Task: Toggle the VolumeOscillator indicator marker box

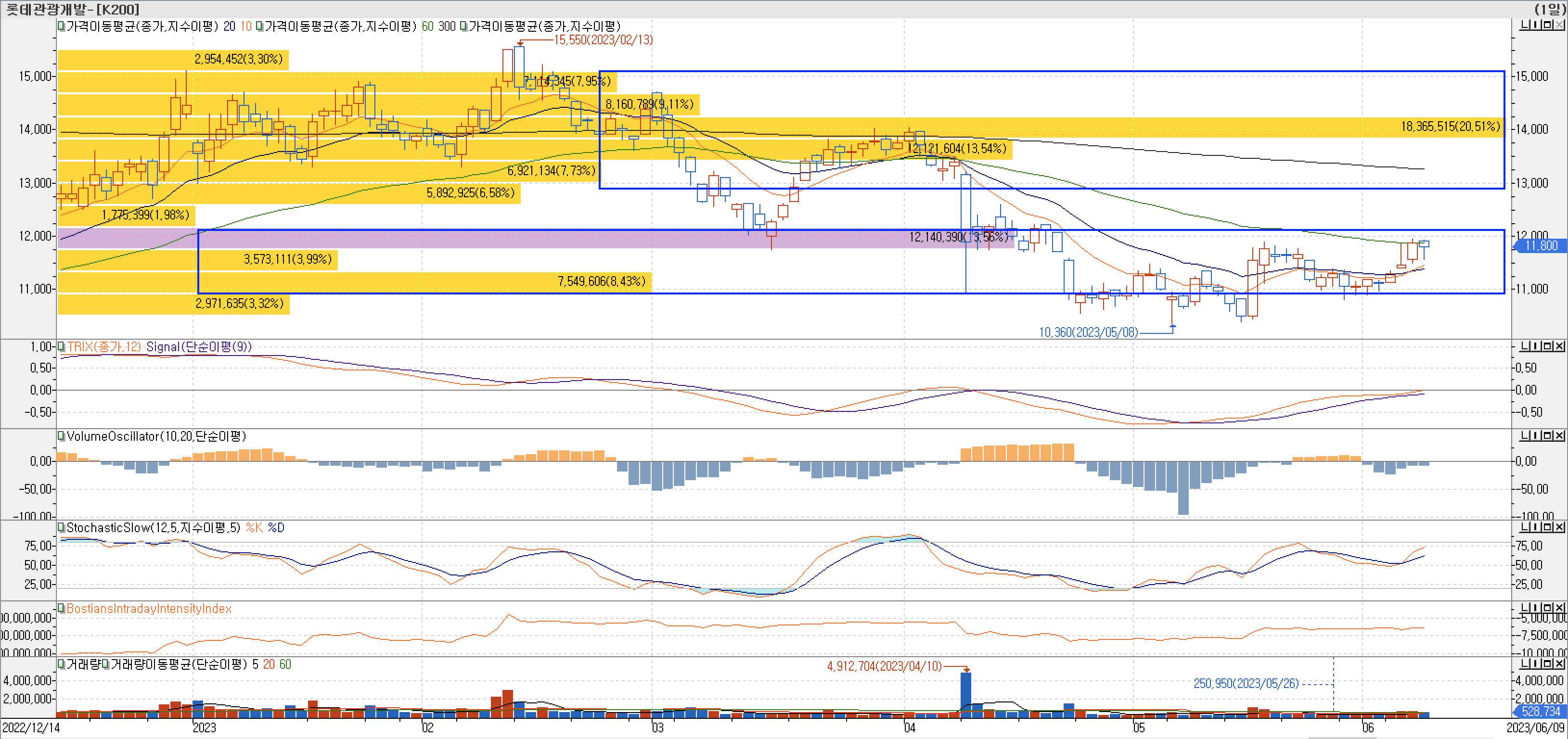Action: [61, 436]
